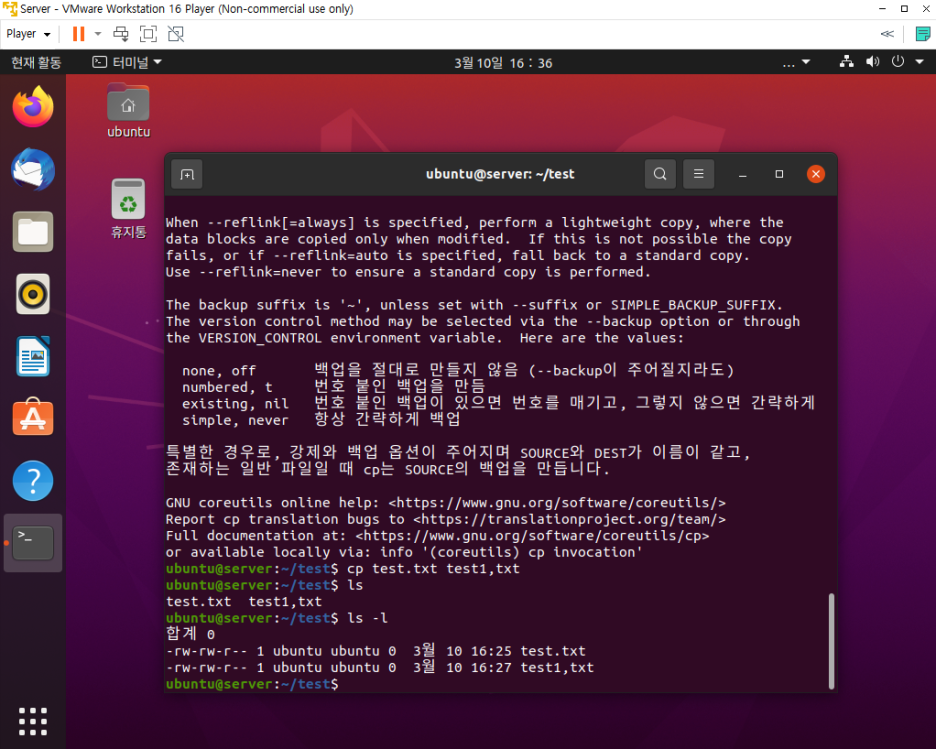This screenshot has width=936, height=749.
Task: Open the 휴지통 trash icon on desktop
Action: [x=128, y=208]
